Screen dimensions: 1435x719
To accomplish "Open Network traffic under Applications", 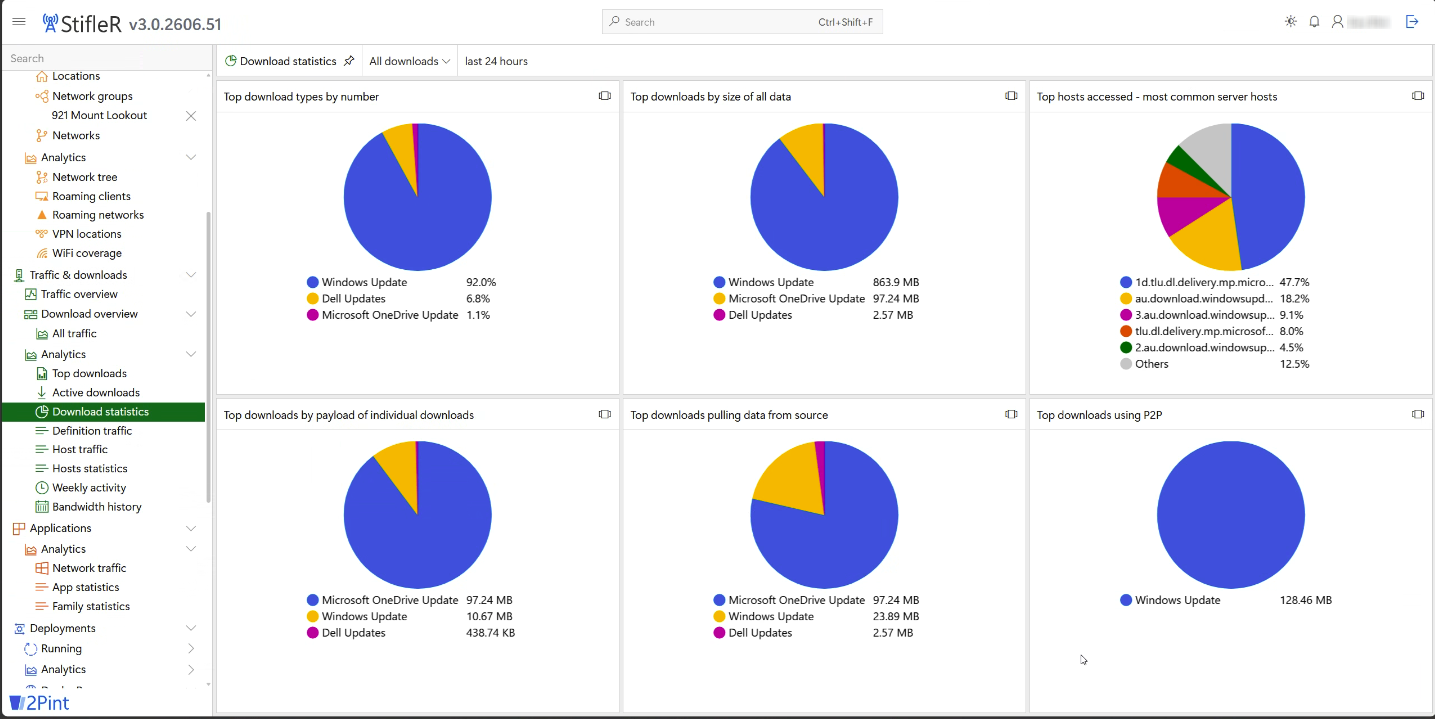I will click(x=89, y=568).
